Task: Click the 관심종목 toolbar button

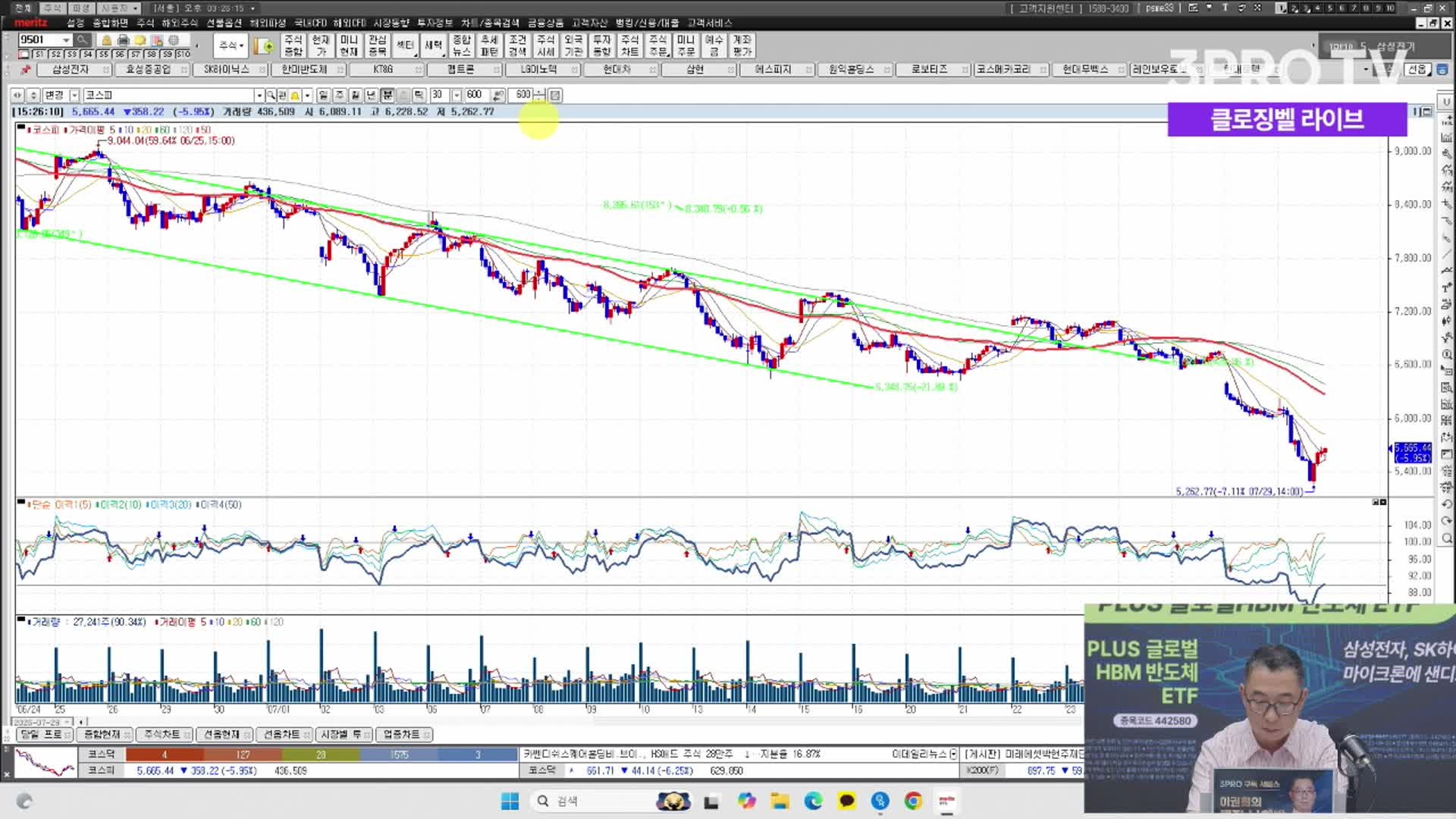Action: [x=377, y=45]
